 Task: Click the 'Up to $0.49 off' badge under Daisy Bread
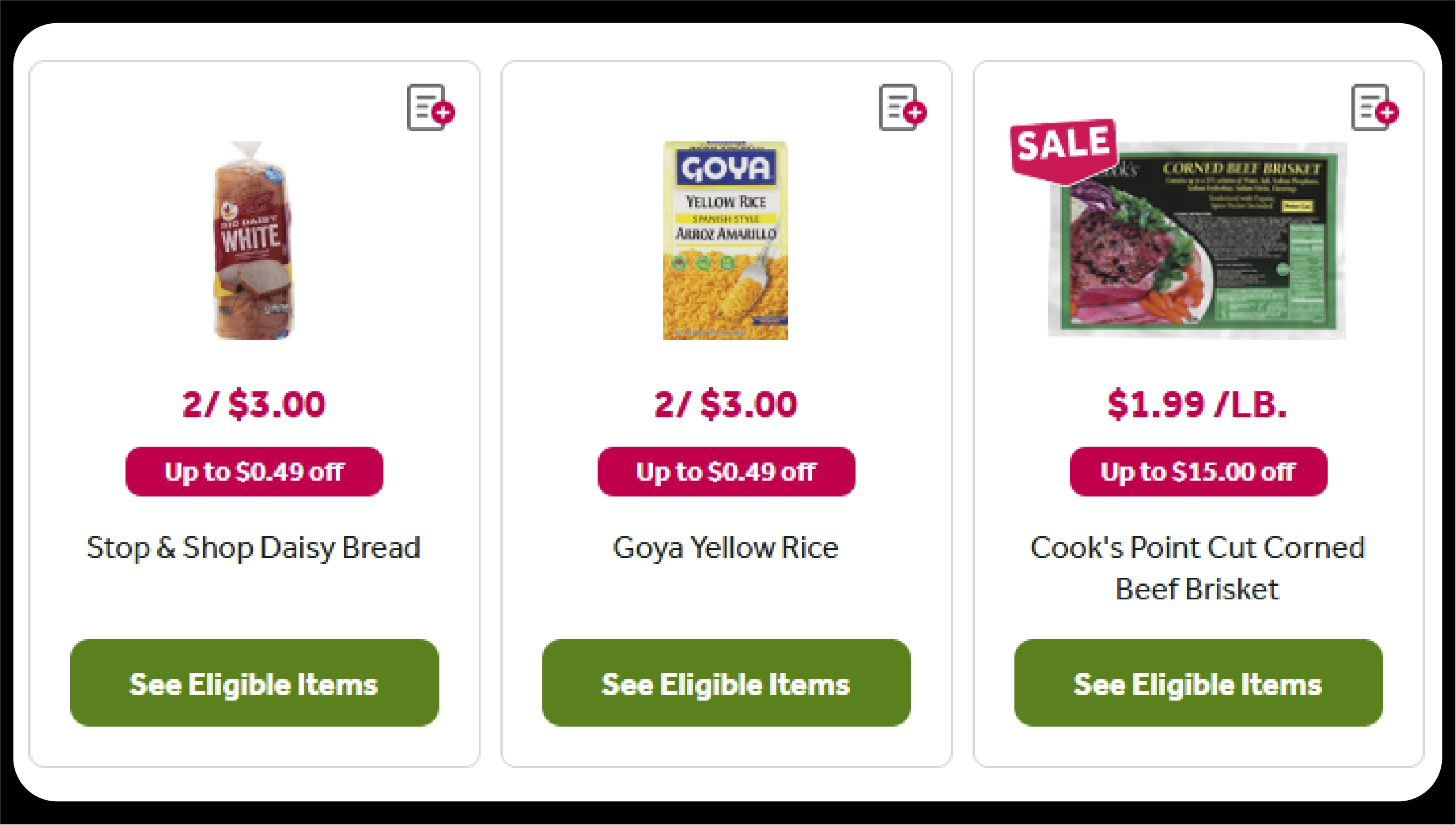point(253,472)
